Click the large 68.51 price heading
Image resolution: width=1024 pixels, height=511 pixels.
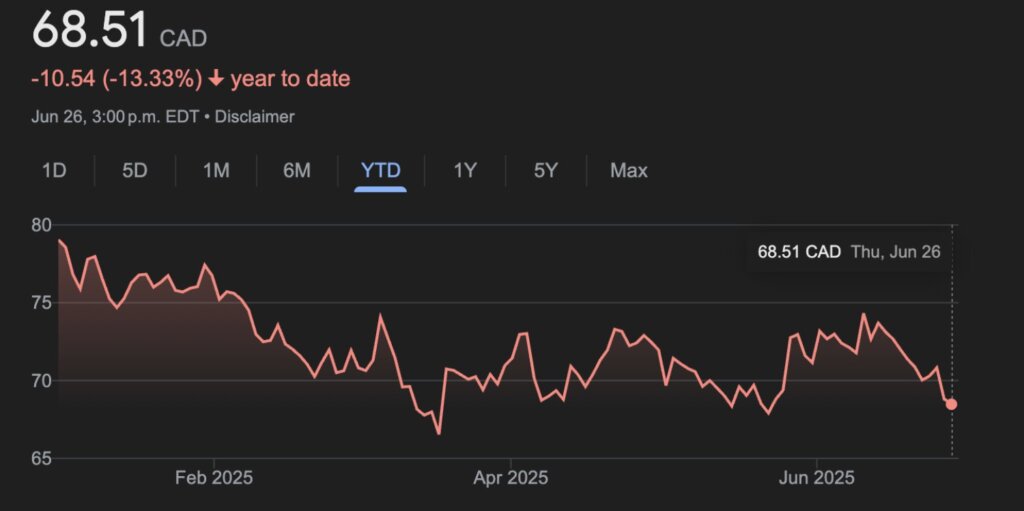click(90, 30)
